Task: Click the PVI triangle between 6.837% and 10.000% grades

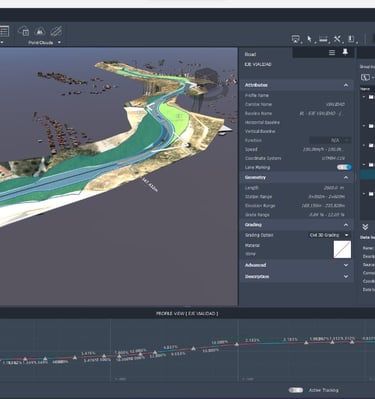Action: point(193,349)
